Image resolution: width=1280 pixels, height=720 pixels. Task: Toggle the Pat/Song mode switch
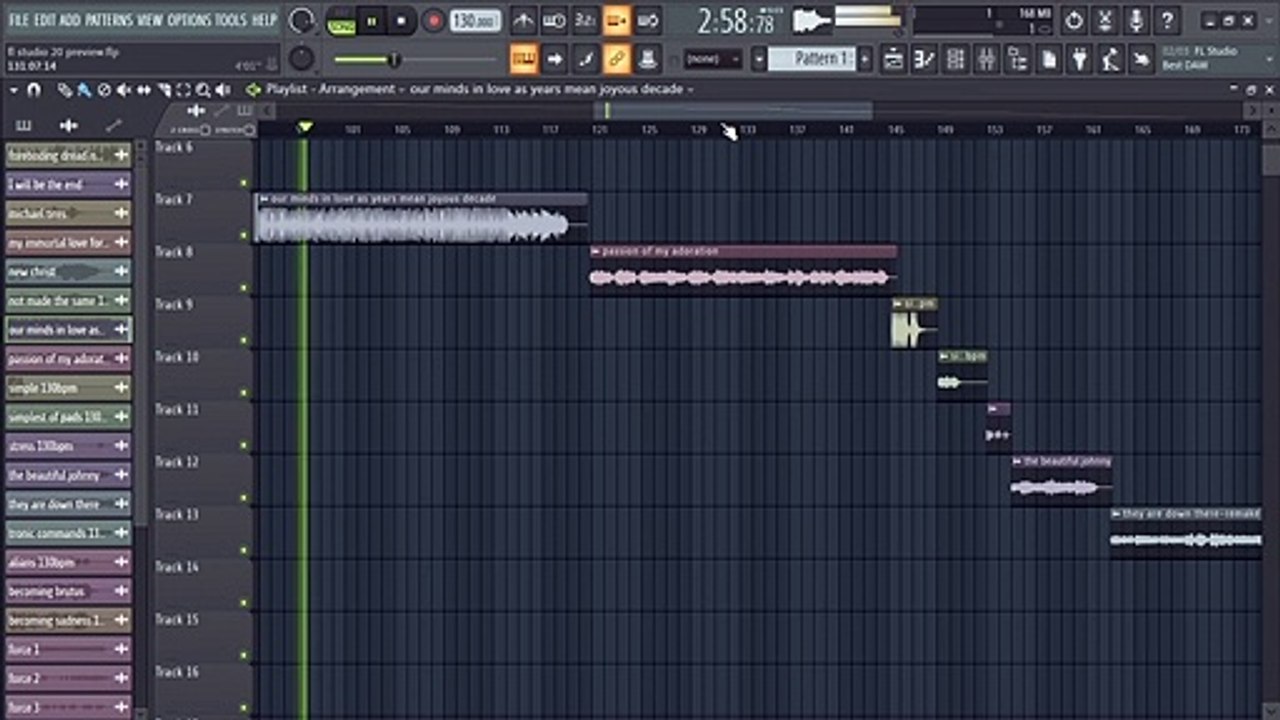(341, 20)
